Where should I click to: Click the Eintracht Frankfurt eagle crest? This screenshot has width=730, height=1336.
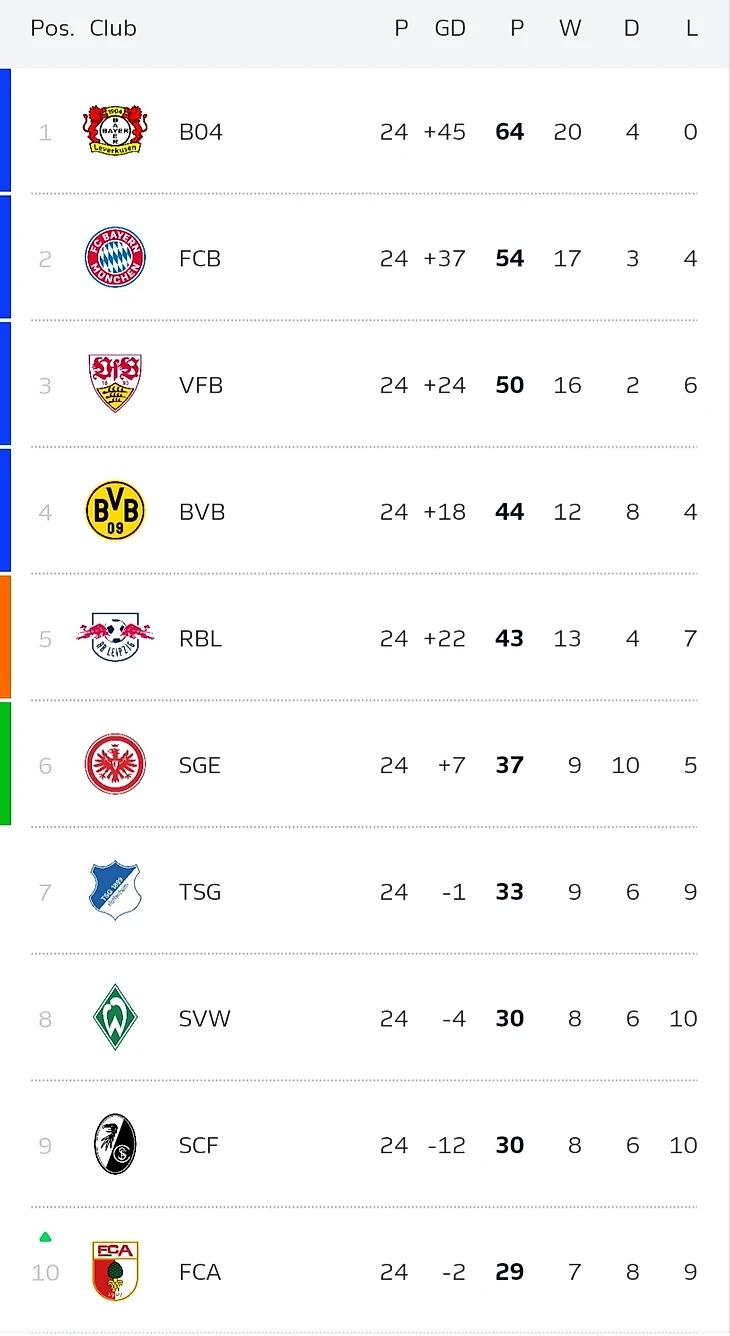pos(115,765)
